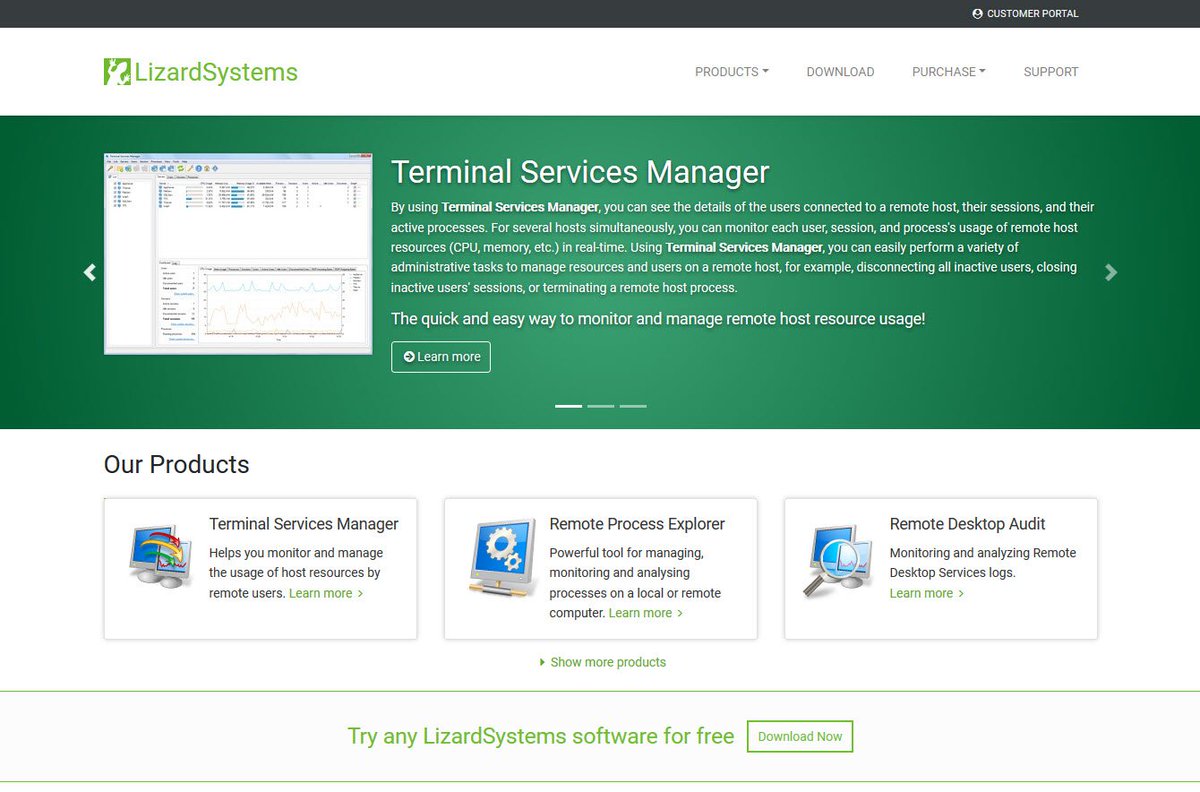Expand Show more products
The height and width of the screenshot is (792, 1200).
[x=603, y=662]
